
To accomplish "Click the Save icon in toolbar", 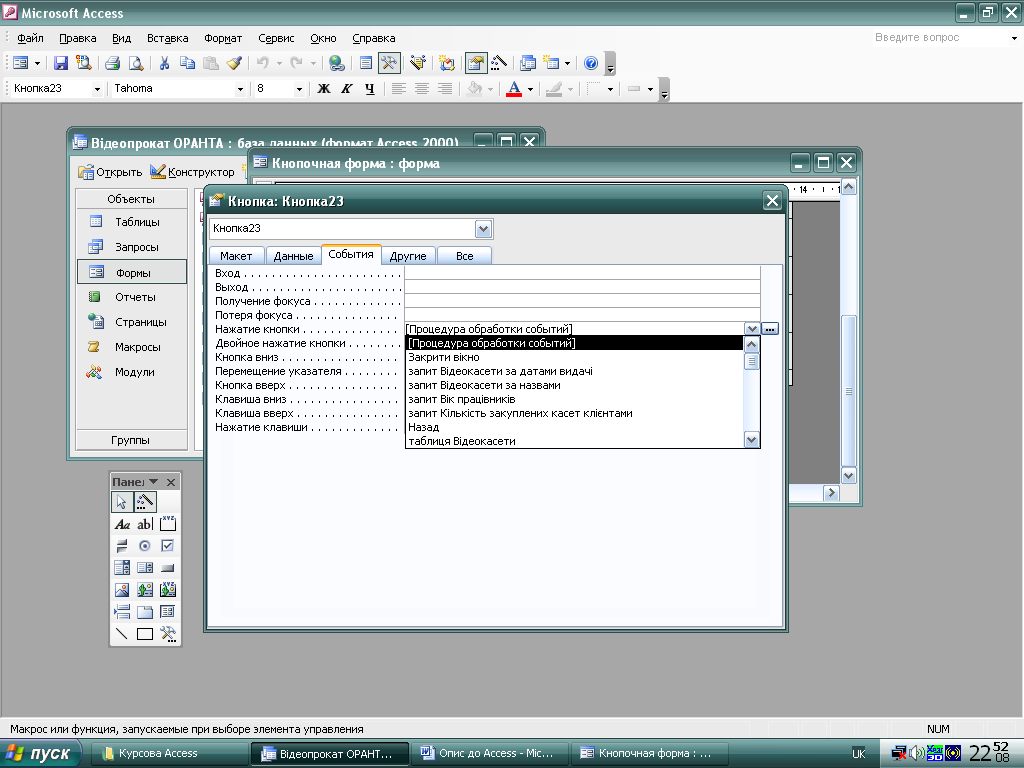I will [61, 63].
